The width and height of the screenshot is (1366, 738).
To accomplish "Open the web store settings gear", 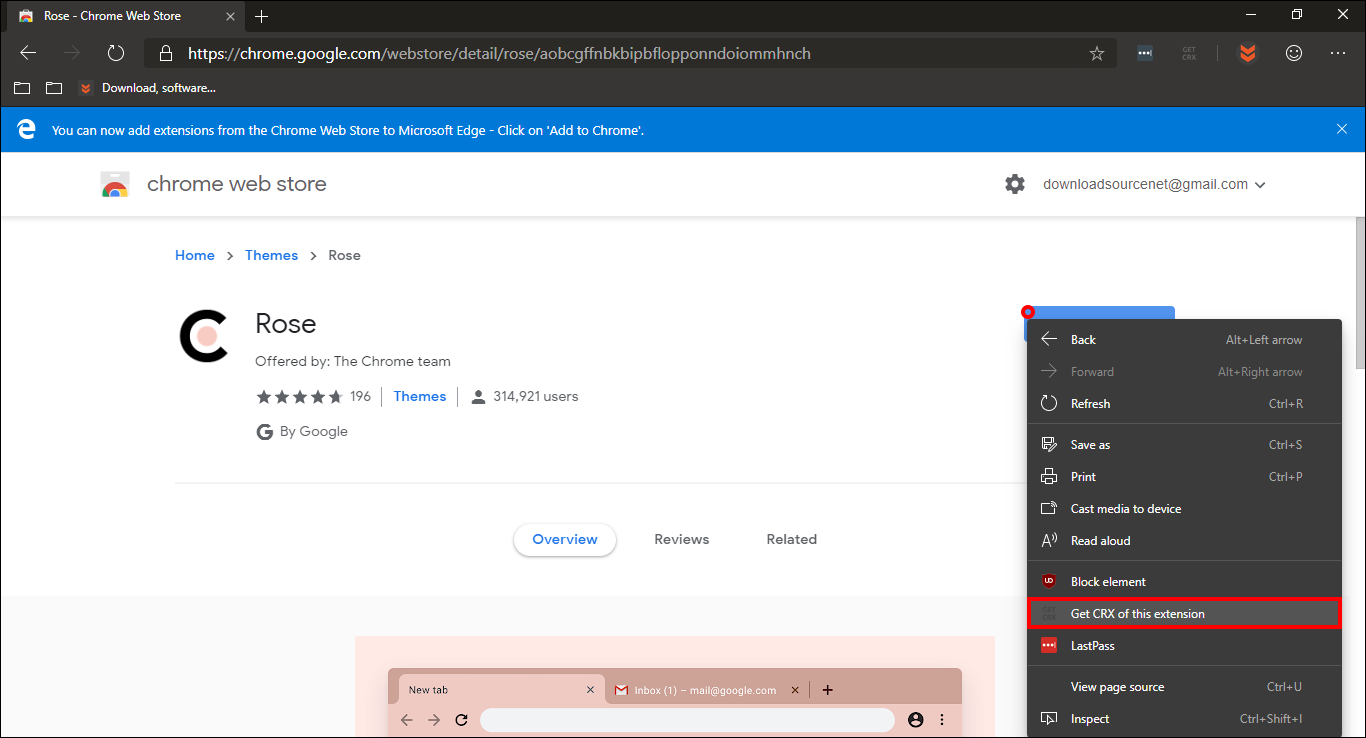I will click(1015, 184).
